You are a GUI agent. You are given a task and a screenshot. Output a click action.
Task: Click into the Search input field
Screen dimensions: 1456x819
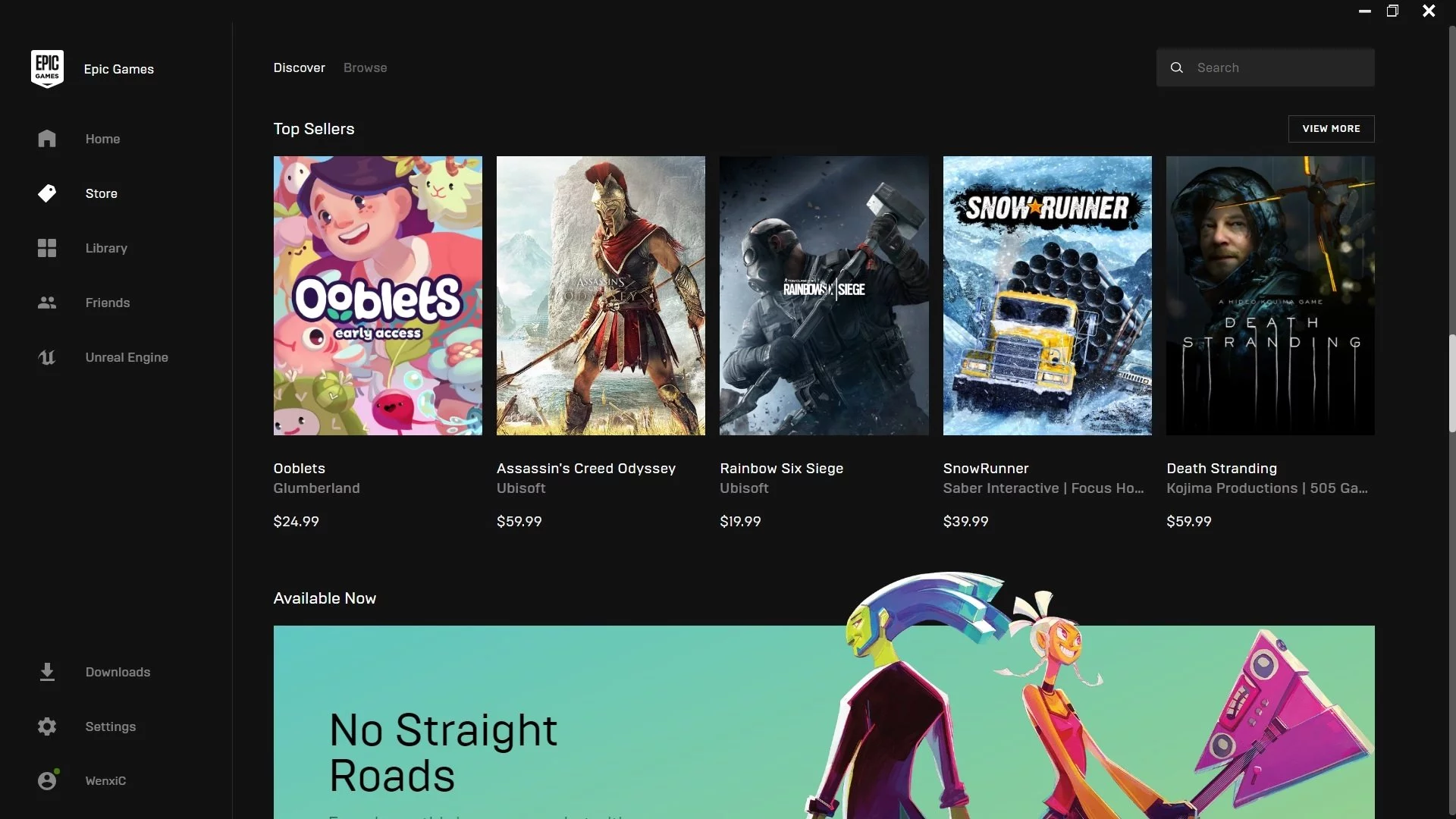pyautogui.click(x=1282, y=67)
